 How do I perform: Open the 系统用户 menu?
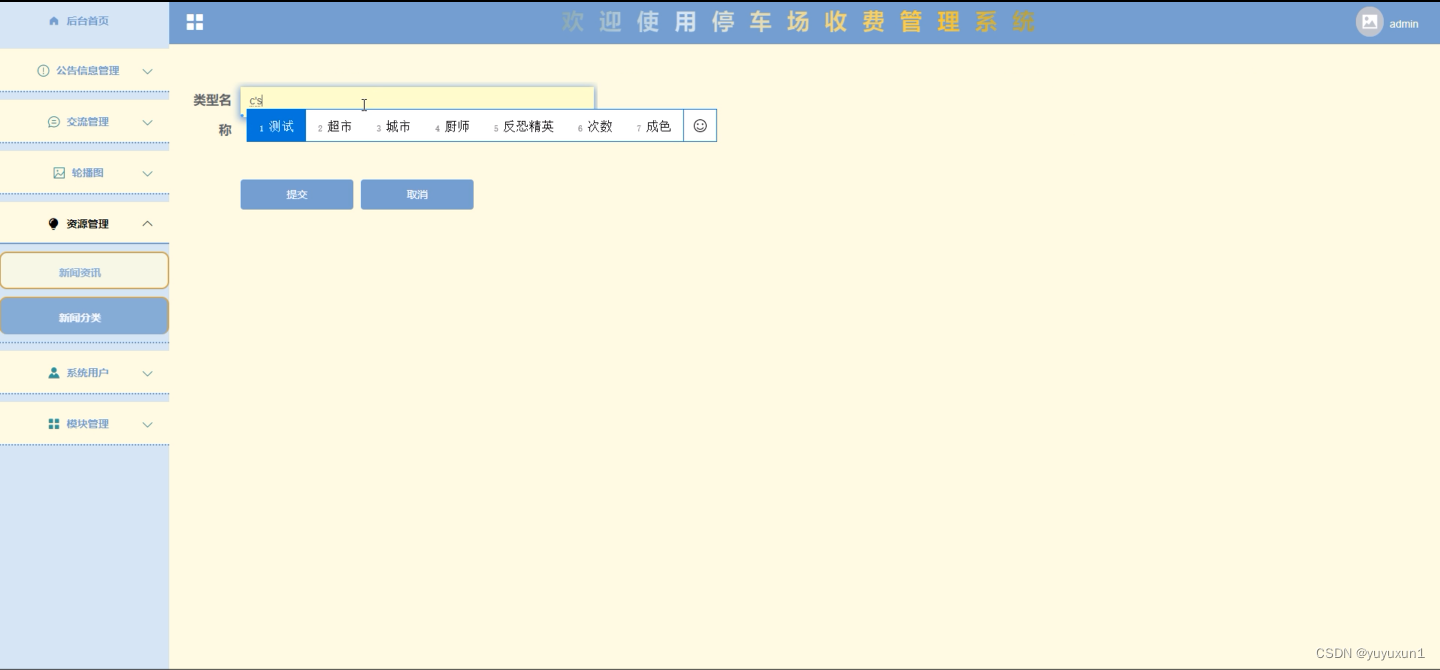point(84,373)
